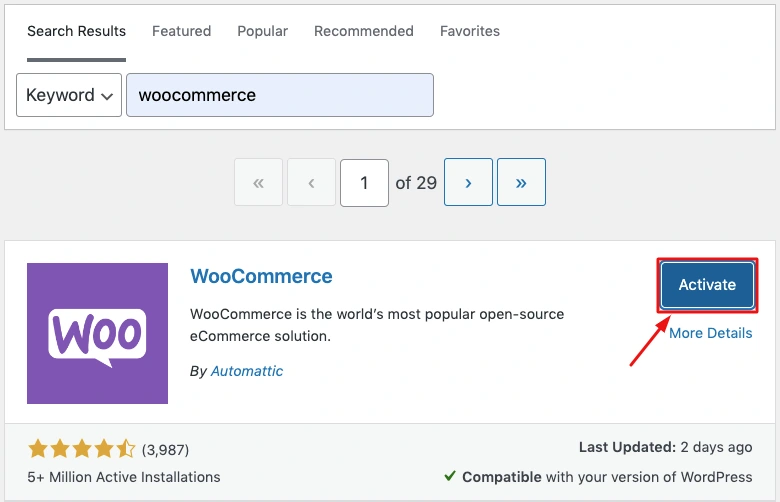Focus the current page number box
780x502 pixels.
364,183
